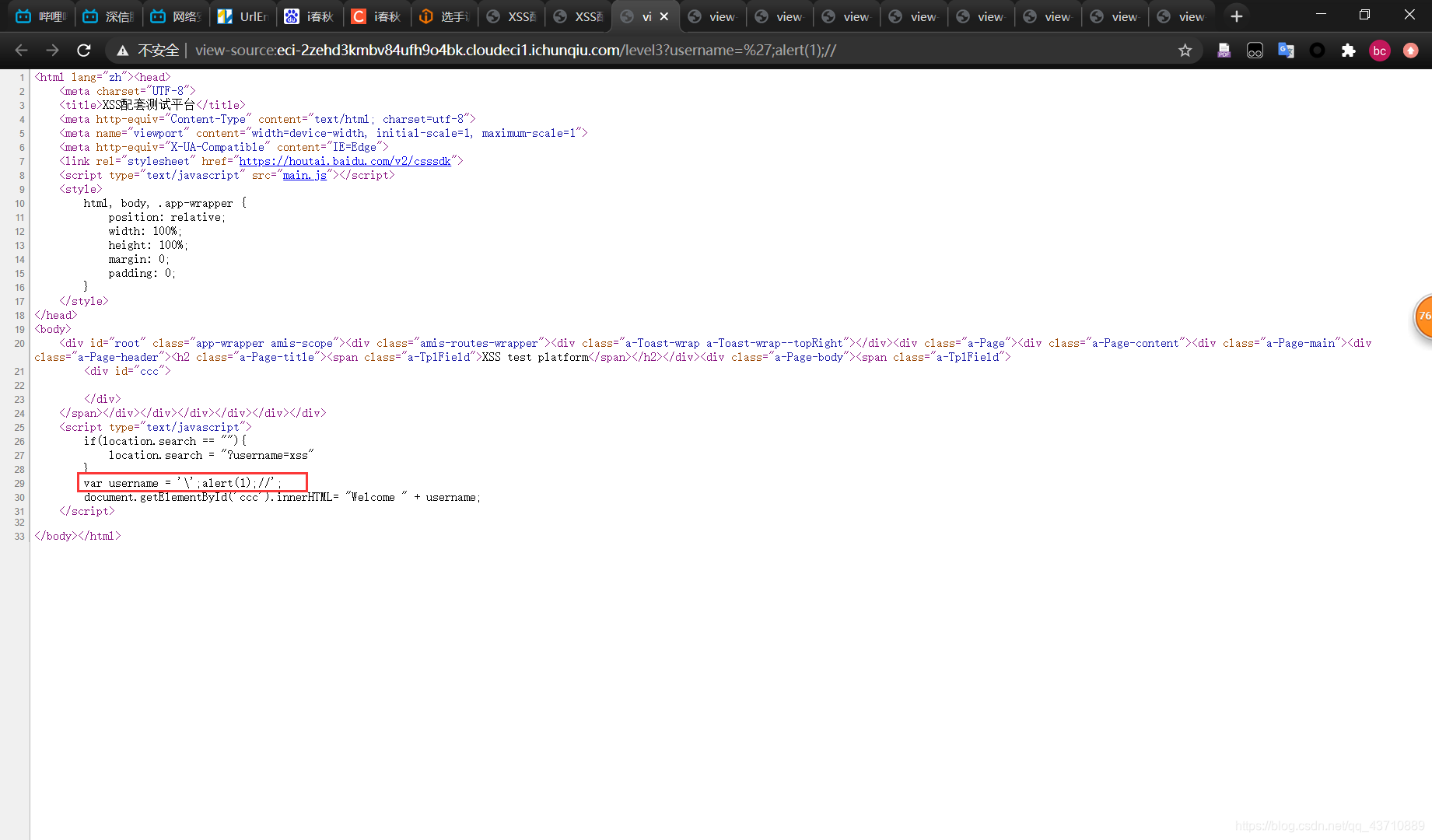The height and width of the screenshot is (840, 1432).
Task: Switch to the 哔哩 bilibili tab
Action: pyautogui.click(x=41, y=16)
